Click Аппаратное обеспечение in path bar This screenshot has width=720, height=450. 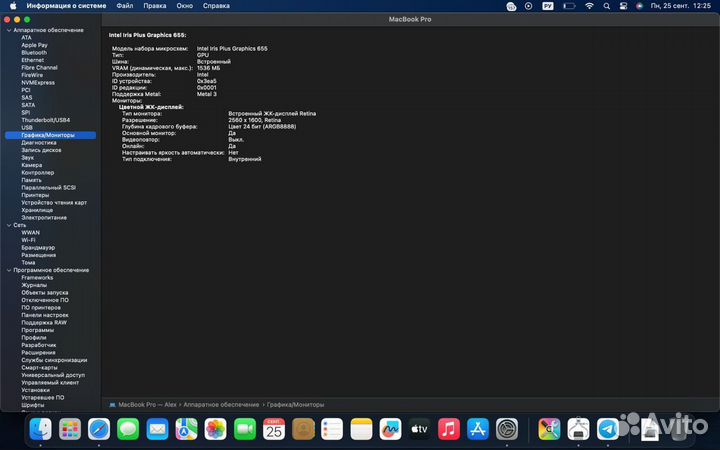tap(221, 405)
